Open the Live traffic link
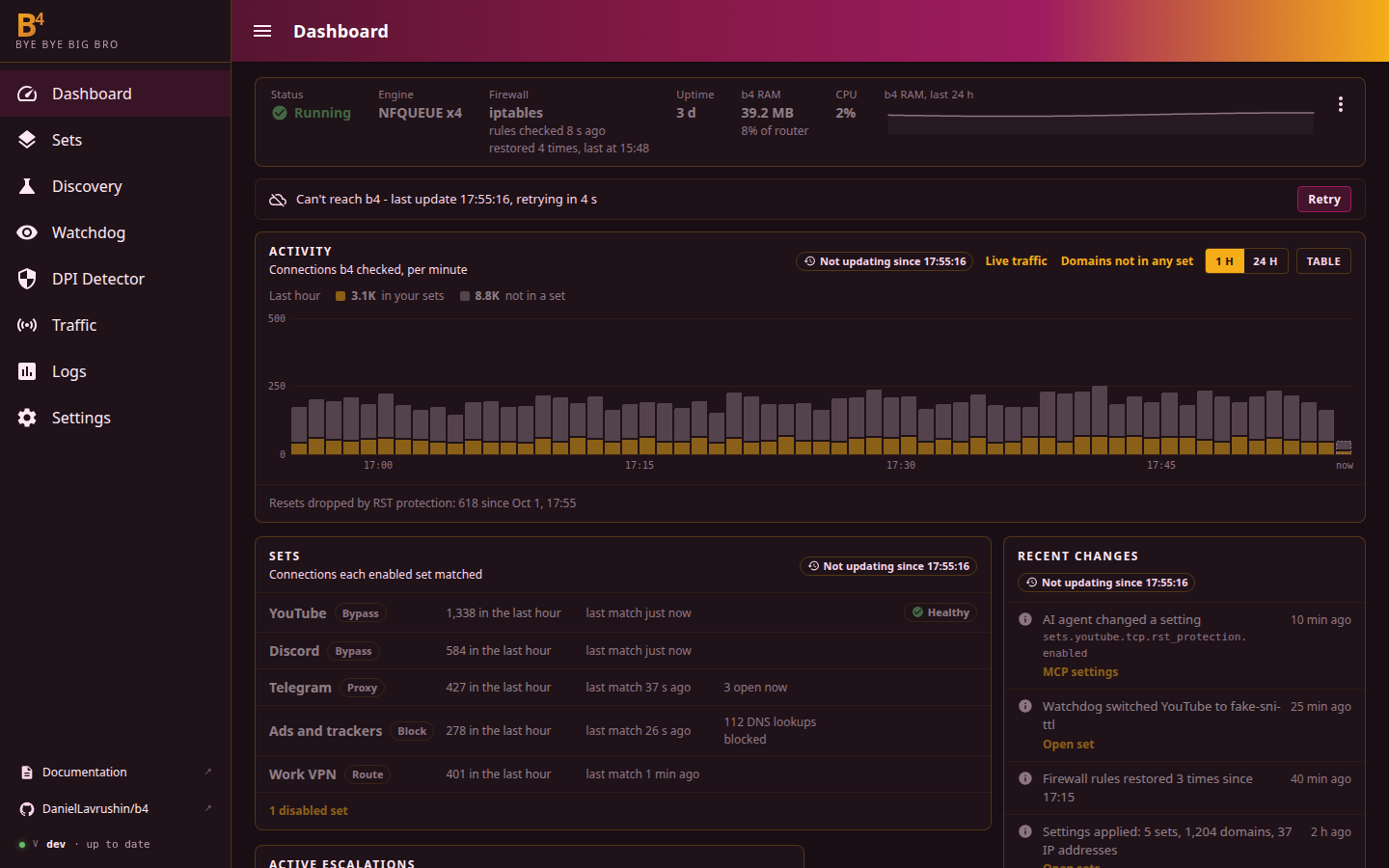 pos(1016,261)
